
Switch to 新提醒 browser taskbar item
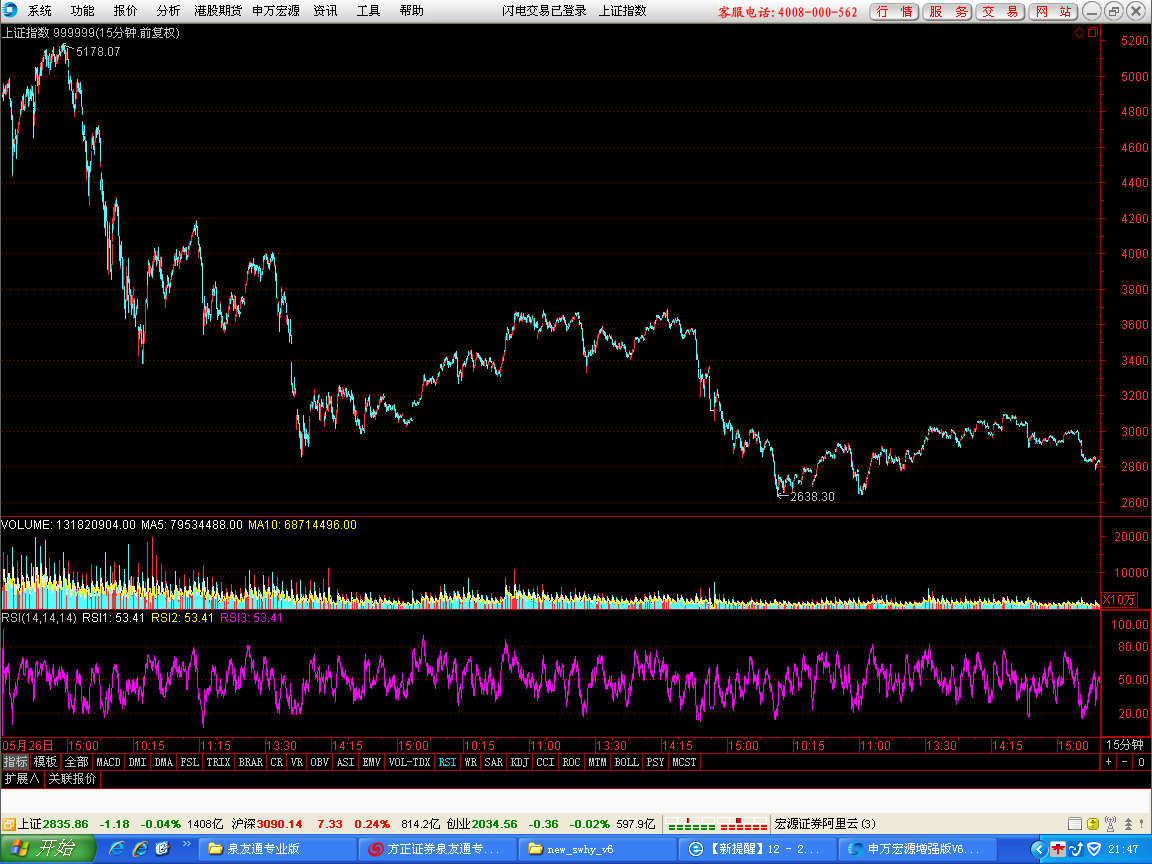(758, 849)
